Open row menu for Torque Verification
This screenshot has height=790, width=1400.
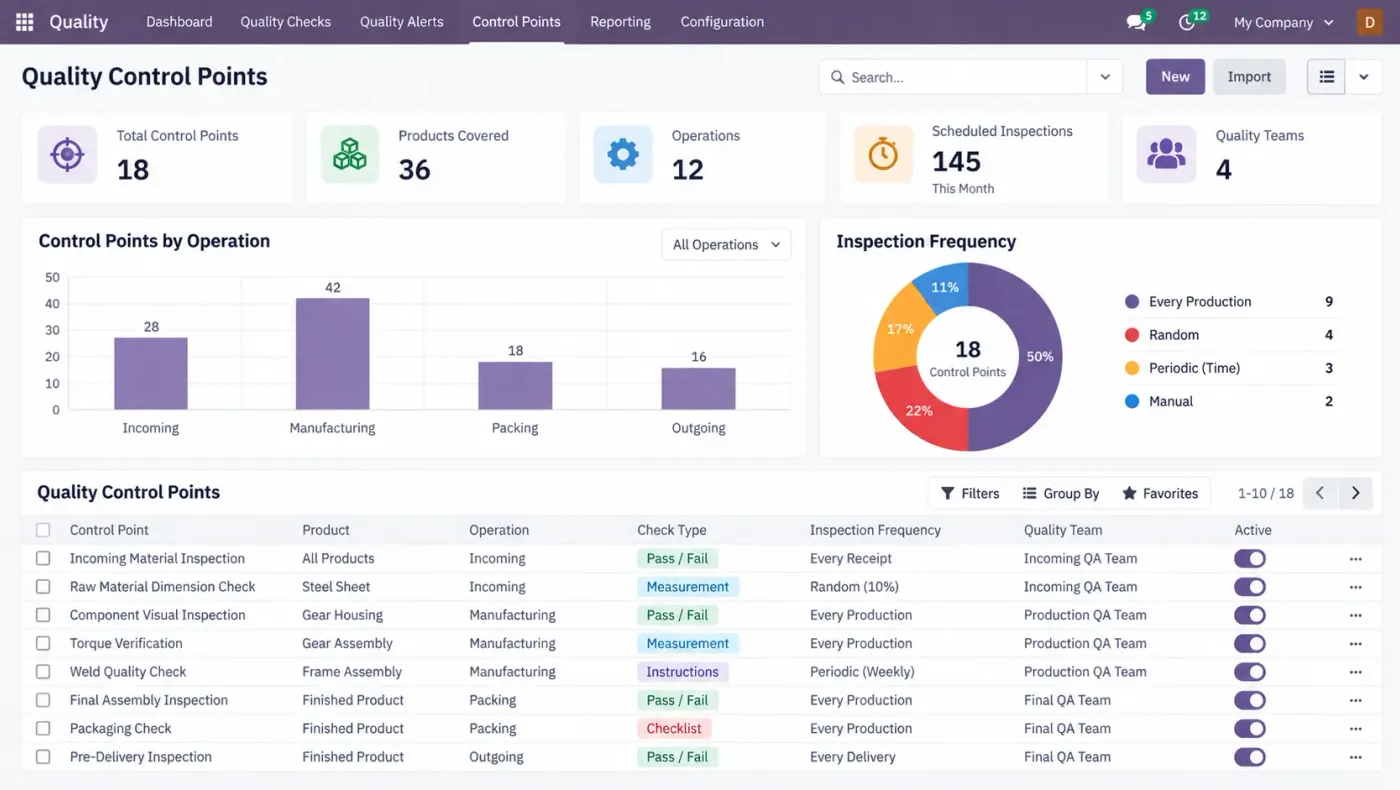coord(1356,644)
